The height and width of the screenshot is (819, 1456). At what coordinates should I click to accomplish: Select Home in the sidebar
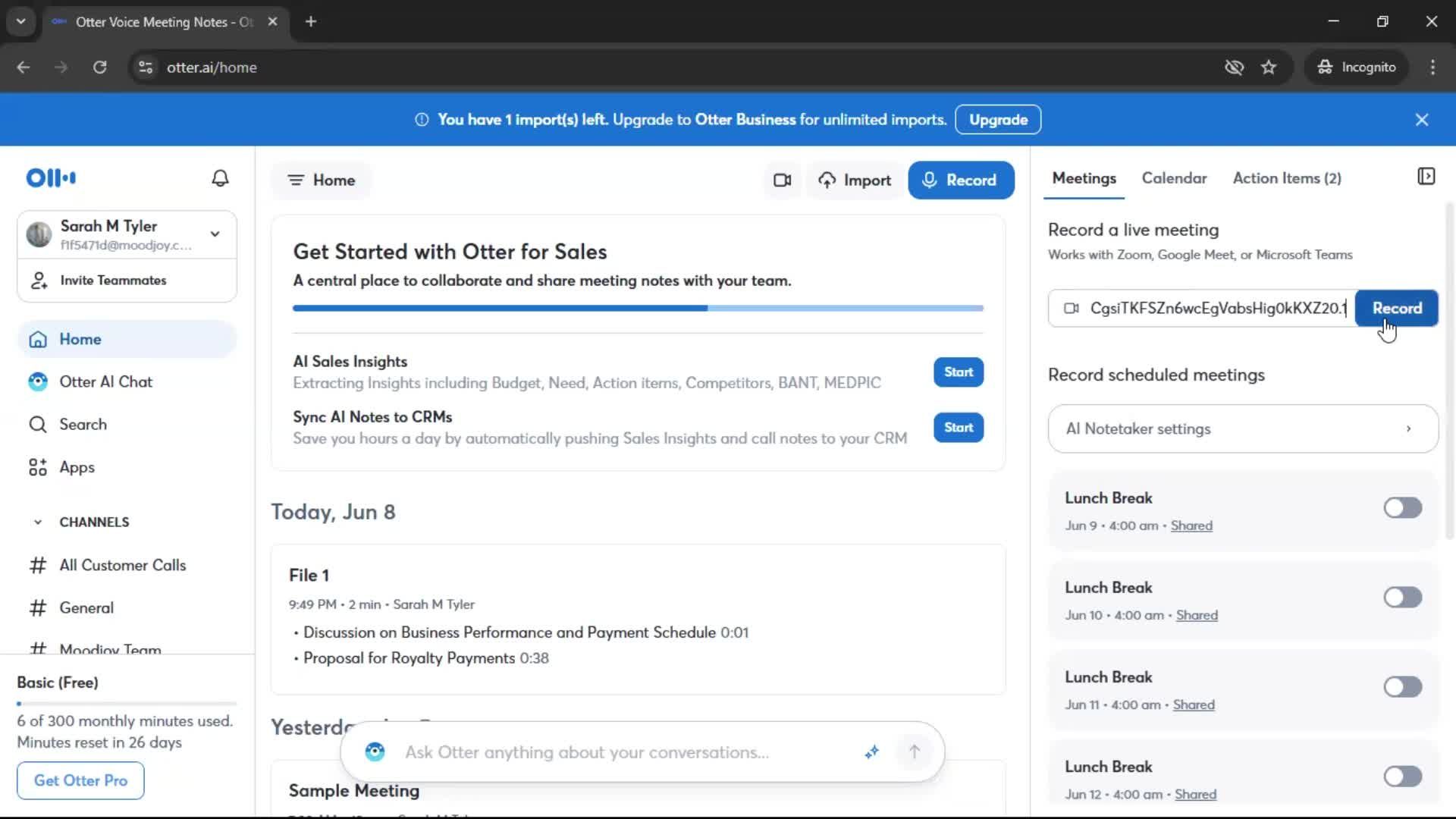point(127,340)
